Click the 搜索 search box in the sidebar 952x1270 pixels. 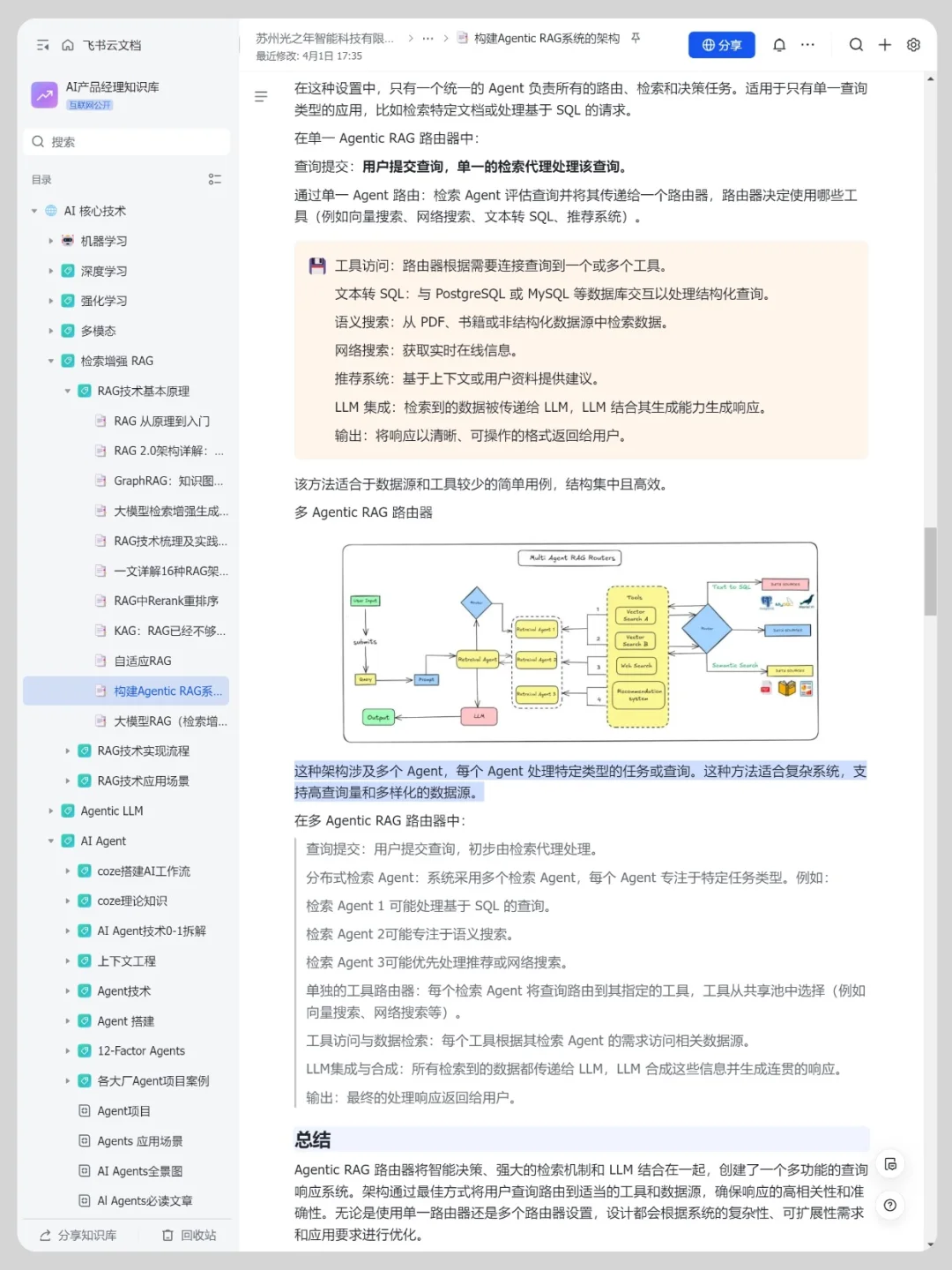point(126,141)
